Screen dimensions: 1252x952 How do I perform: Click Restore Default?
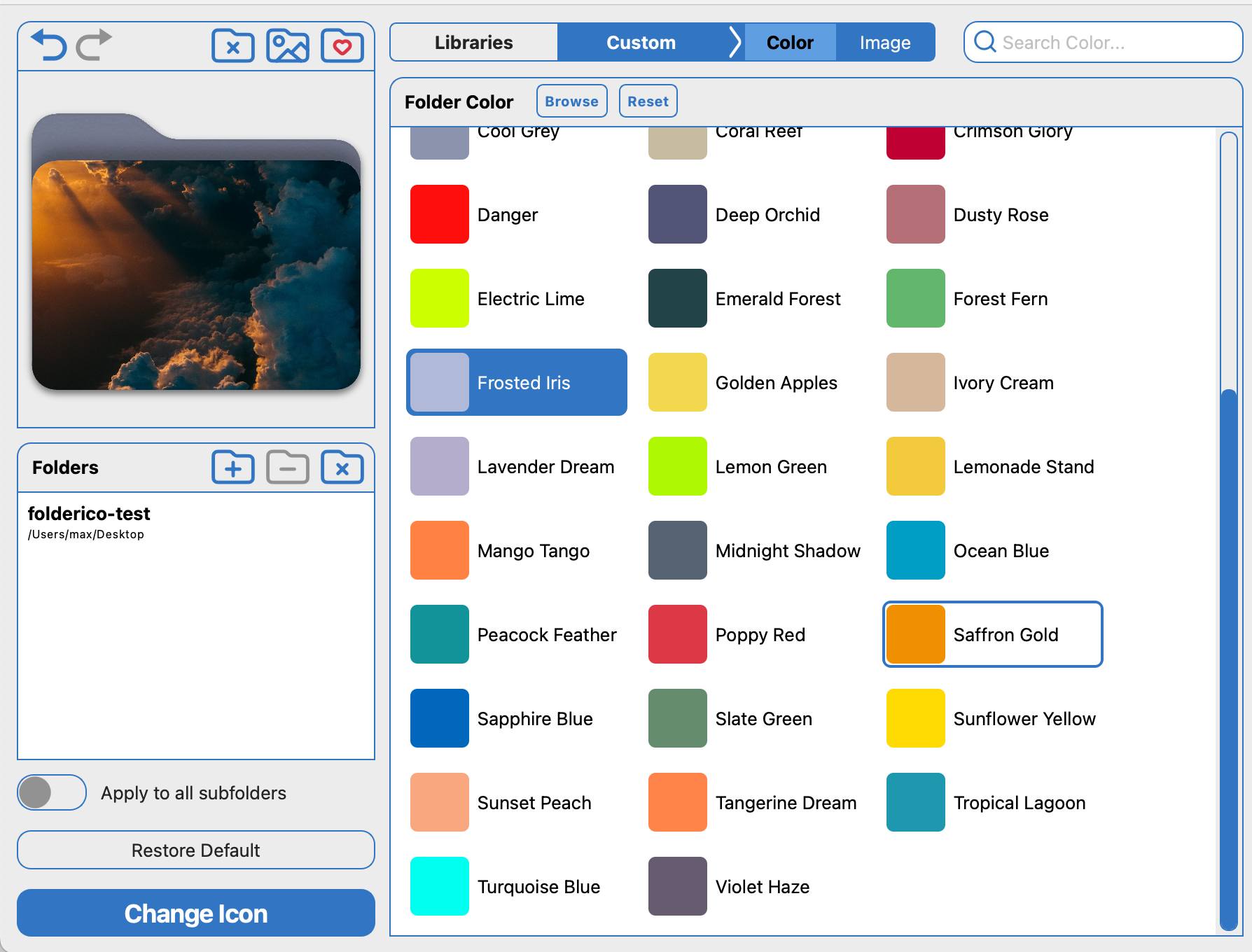[196, 850]
